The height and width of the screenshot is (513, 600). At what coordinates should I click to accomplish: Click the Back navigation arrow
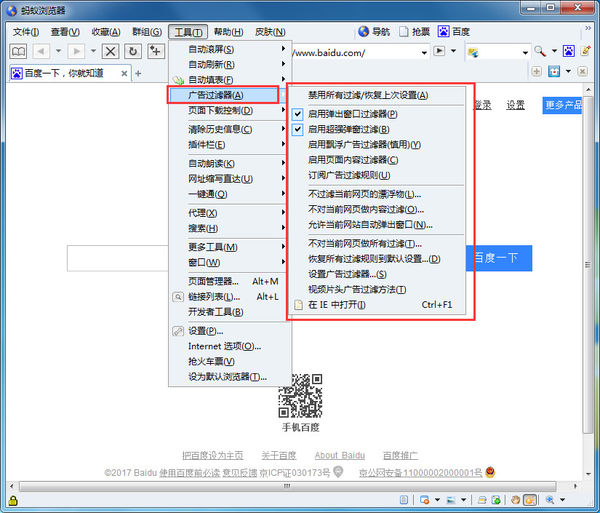[41, 51]
